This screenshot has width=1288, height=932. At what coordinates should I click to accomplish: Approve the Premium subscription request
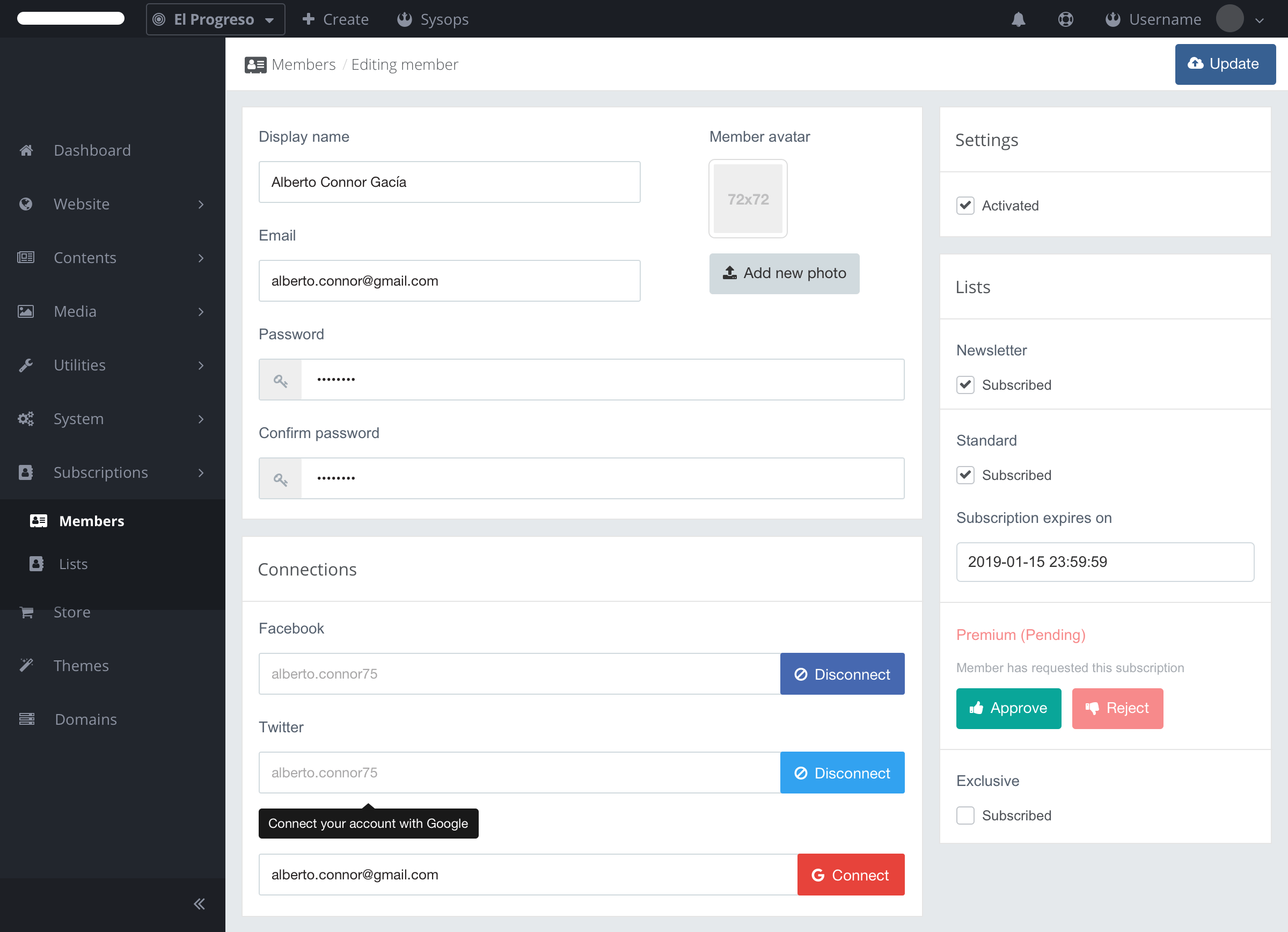pos(1008,708)
